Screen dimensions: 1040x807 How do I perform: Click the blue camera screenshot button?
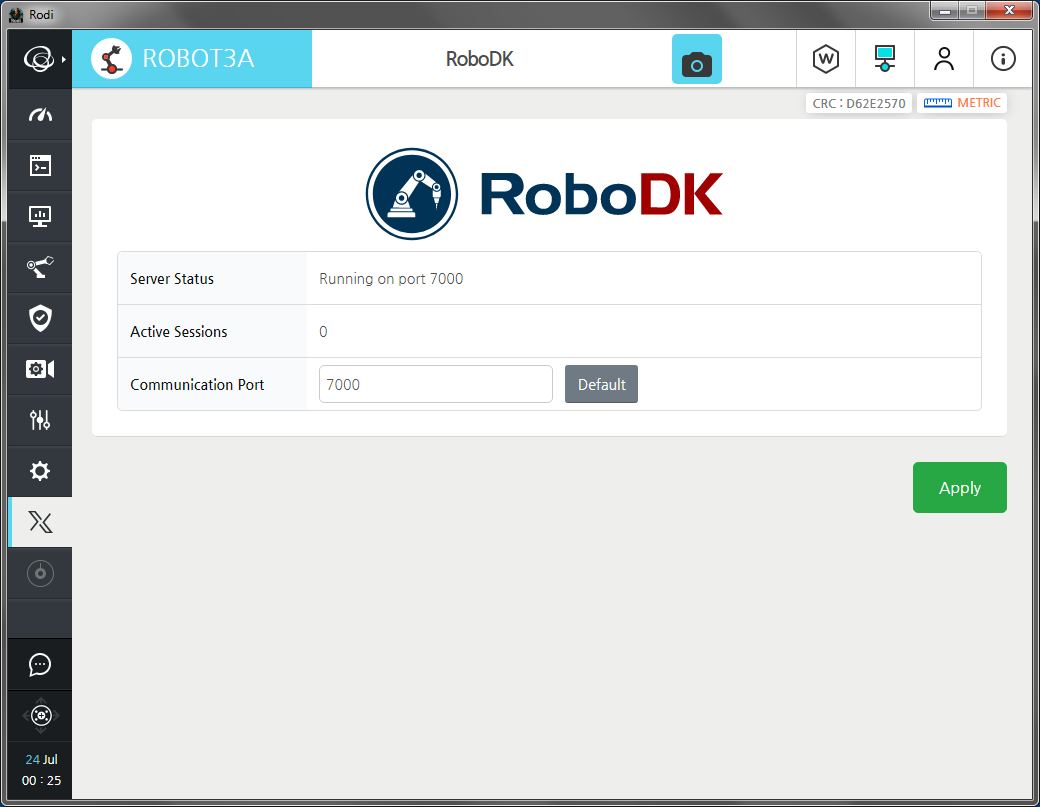(696, 60)
